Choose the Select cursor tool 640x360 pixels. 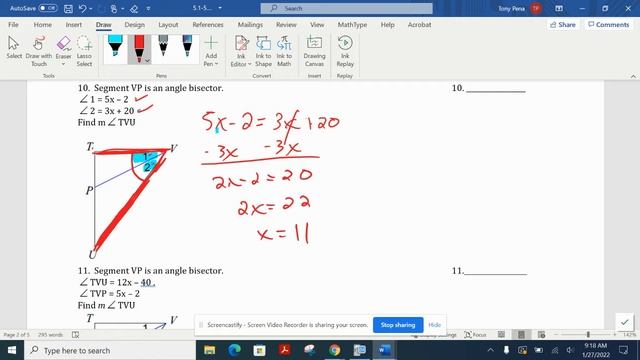point(14,48)
